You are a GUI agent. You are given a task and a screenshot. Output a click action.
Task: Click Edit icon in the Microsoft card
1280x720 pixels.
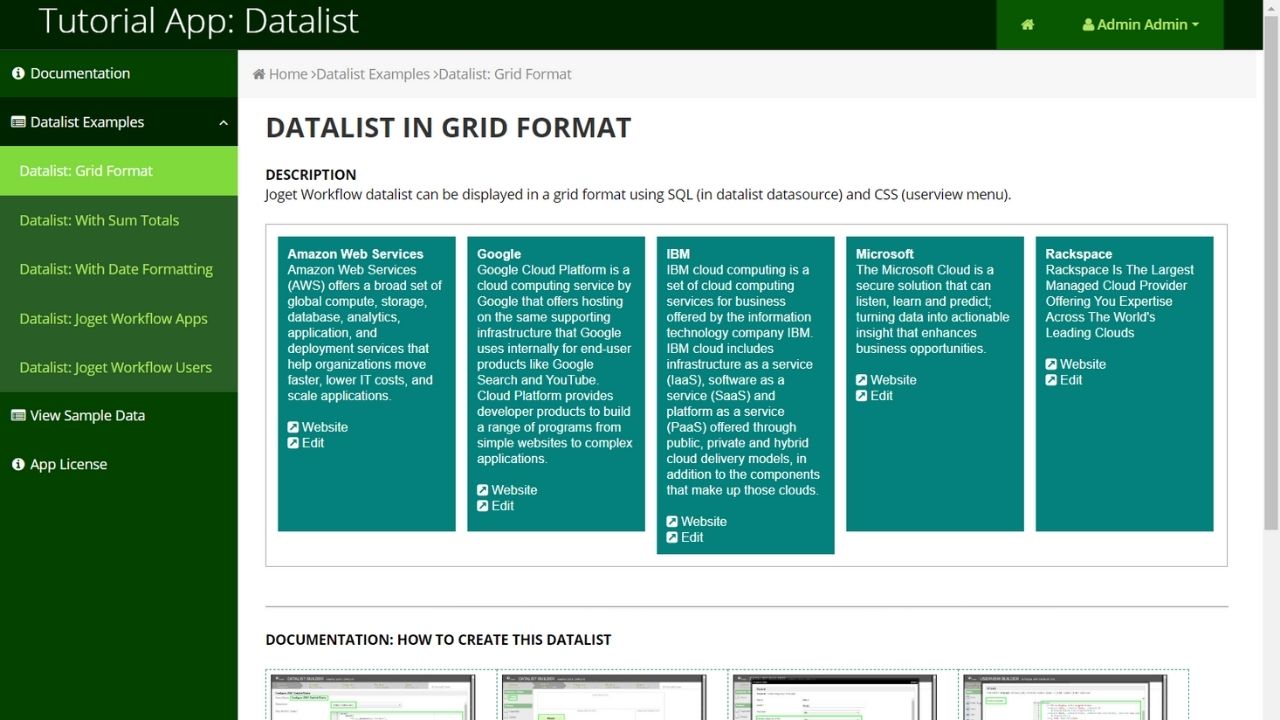coord(862,396)
